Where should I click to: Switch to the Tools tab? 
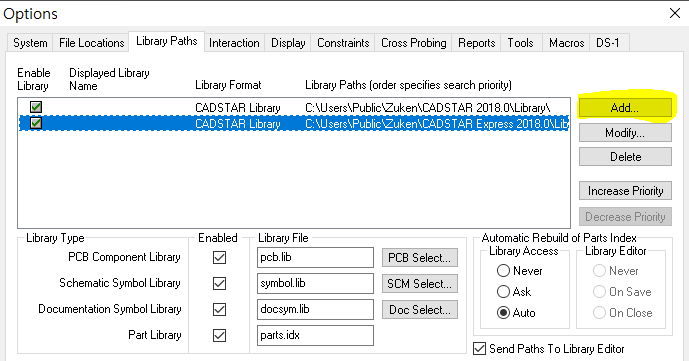pyautogui.click(x=521, y=43)
